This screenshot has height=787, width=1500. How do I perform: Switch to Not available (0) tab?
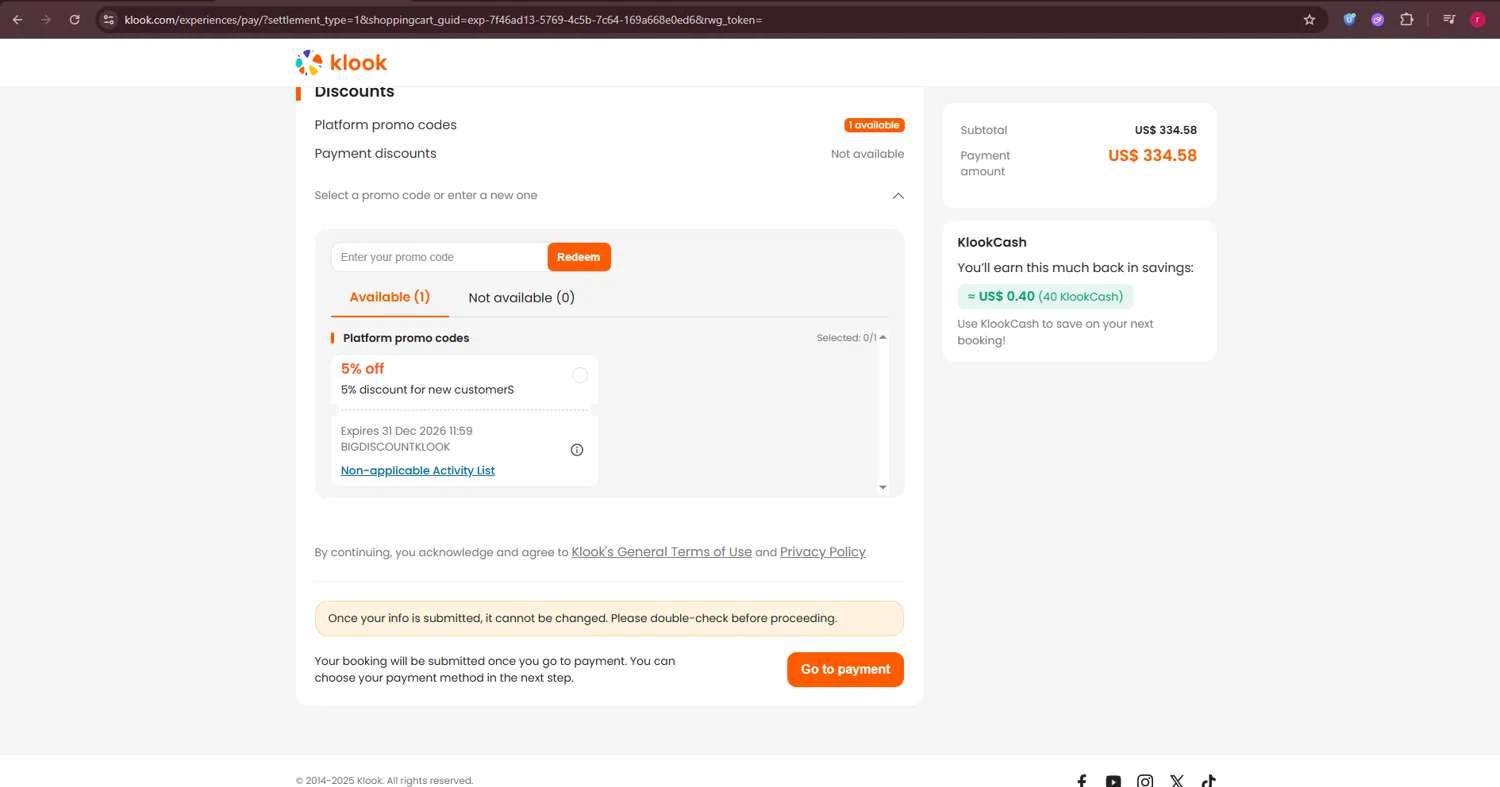[521, 298]
